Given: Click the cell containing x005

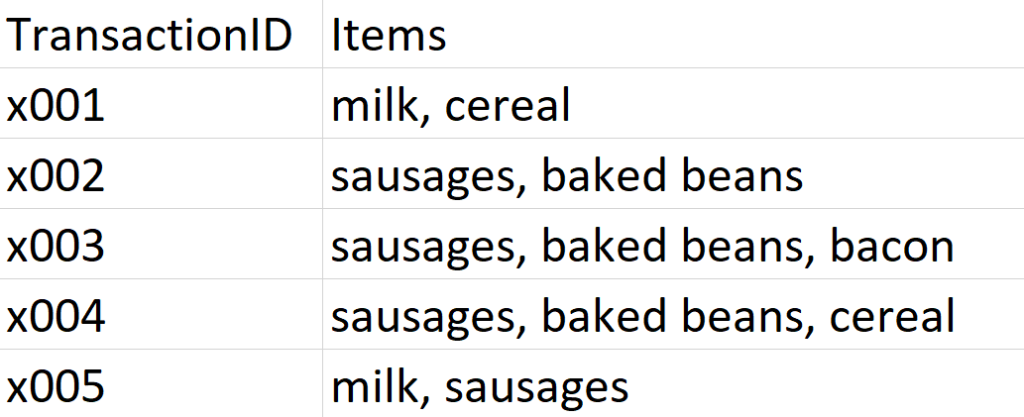Looking at the screenshot, I should [x=161, y=384].
